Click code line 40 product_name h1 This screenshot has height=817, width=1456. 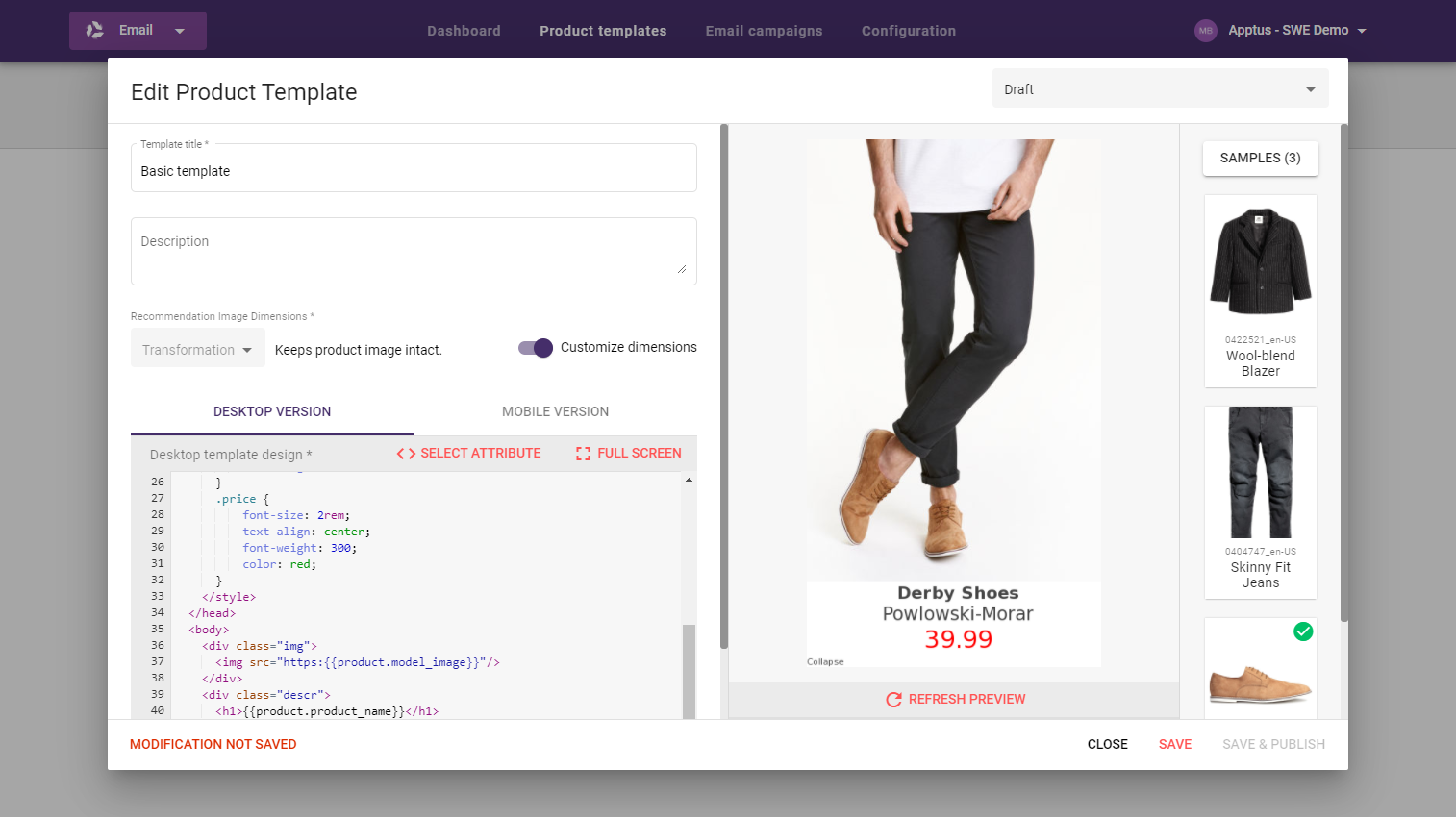coord(327,711)
